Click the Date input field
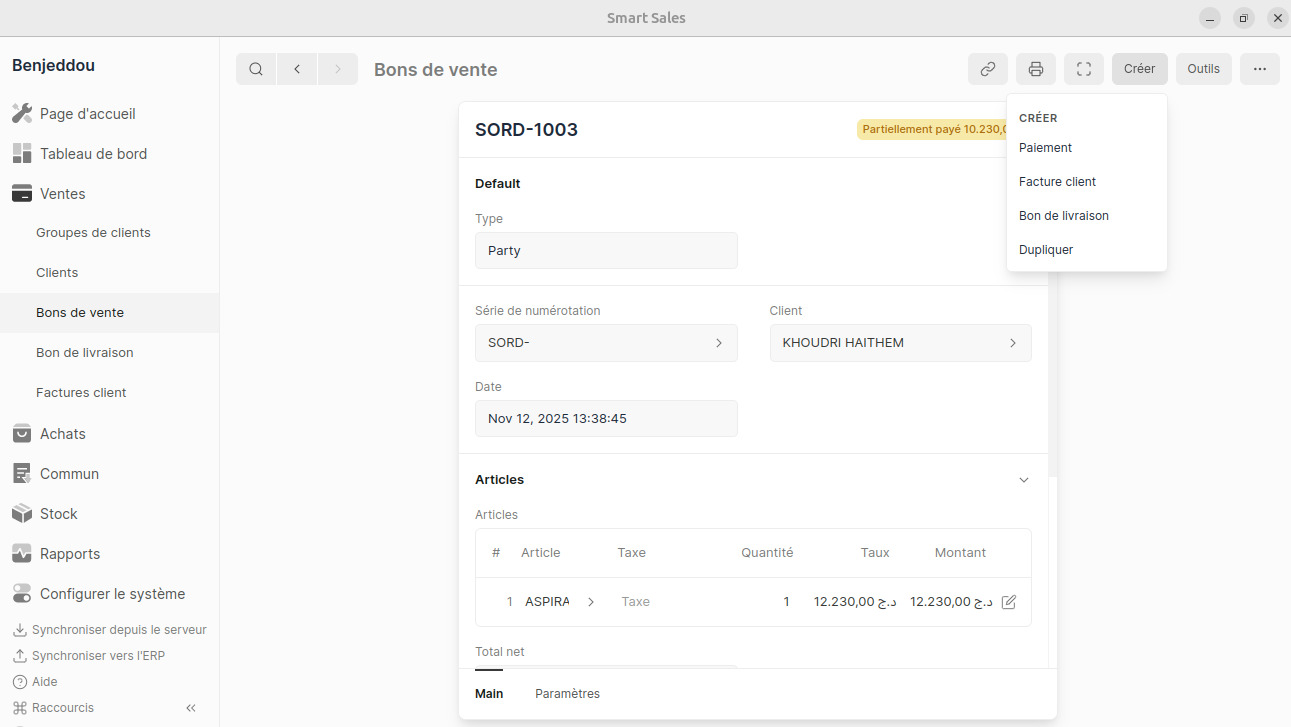 pyautogui.click(x=605, y=419)
